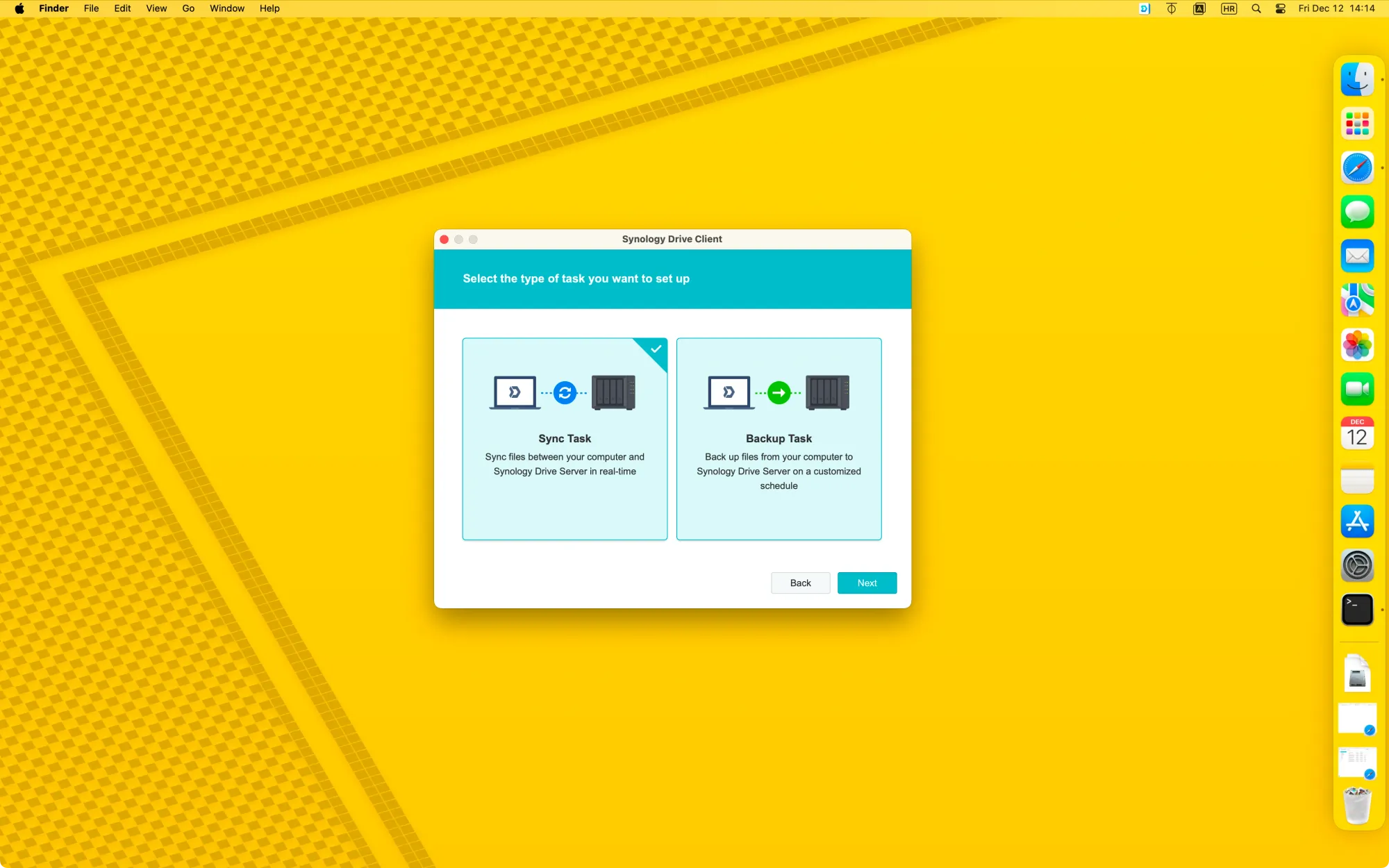Click the blue sync arrows icon
Image resolution: width=1389 pixels, height=868 pixels.
[565, 393]
